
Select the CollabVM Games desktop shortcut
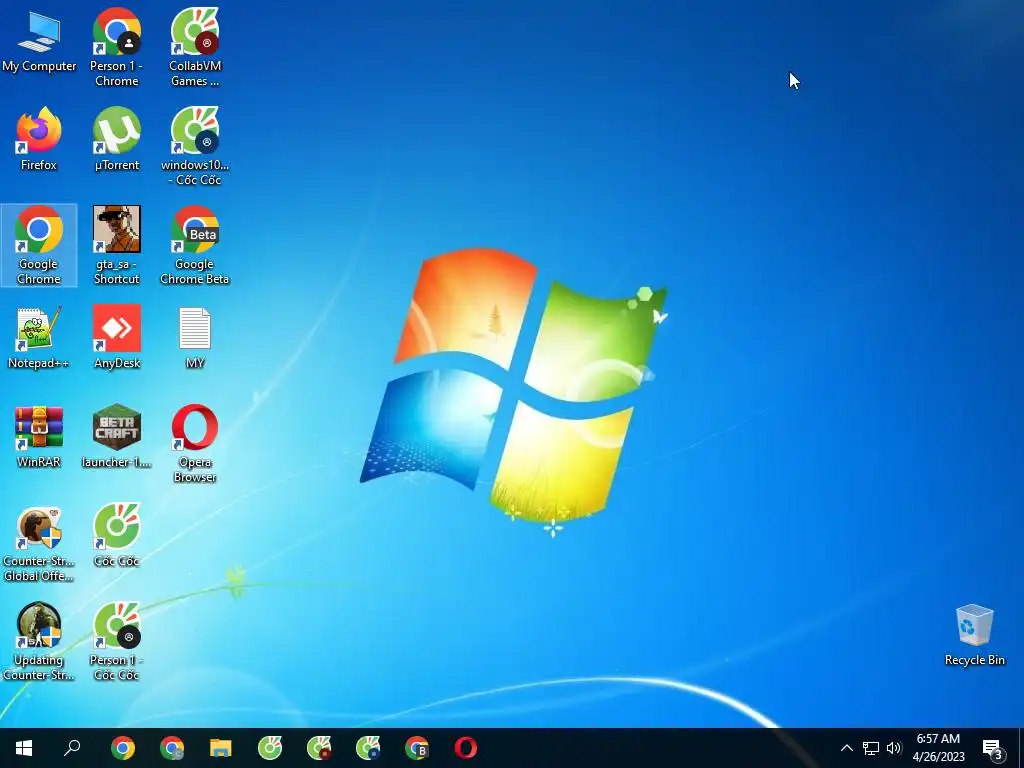pyautogui.click(x=195, y=48)
